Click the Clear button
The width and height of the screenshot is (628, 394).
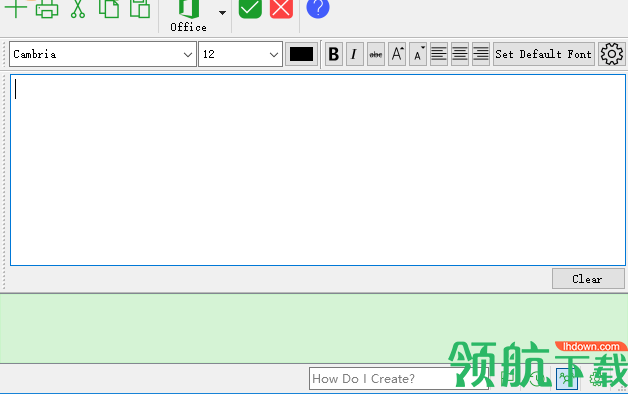click(x=588, y=279)
